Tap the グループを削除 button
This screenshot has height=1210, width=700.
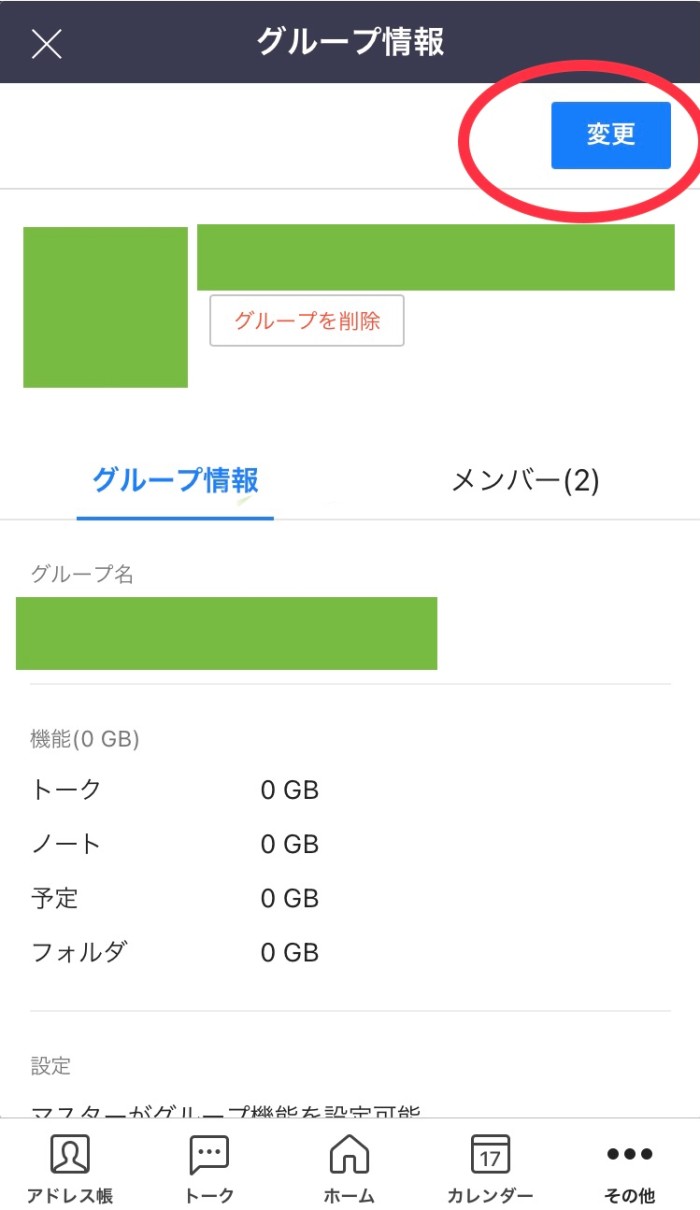(x=307, y=321)
